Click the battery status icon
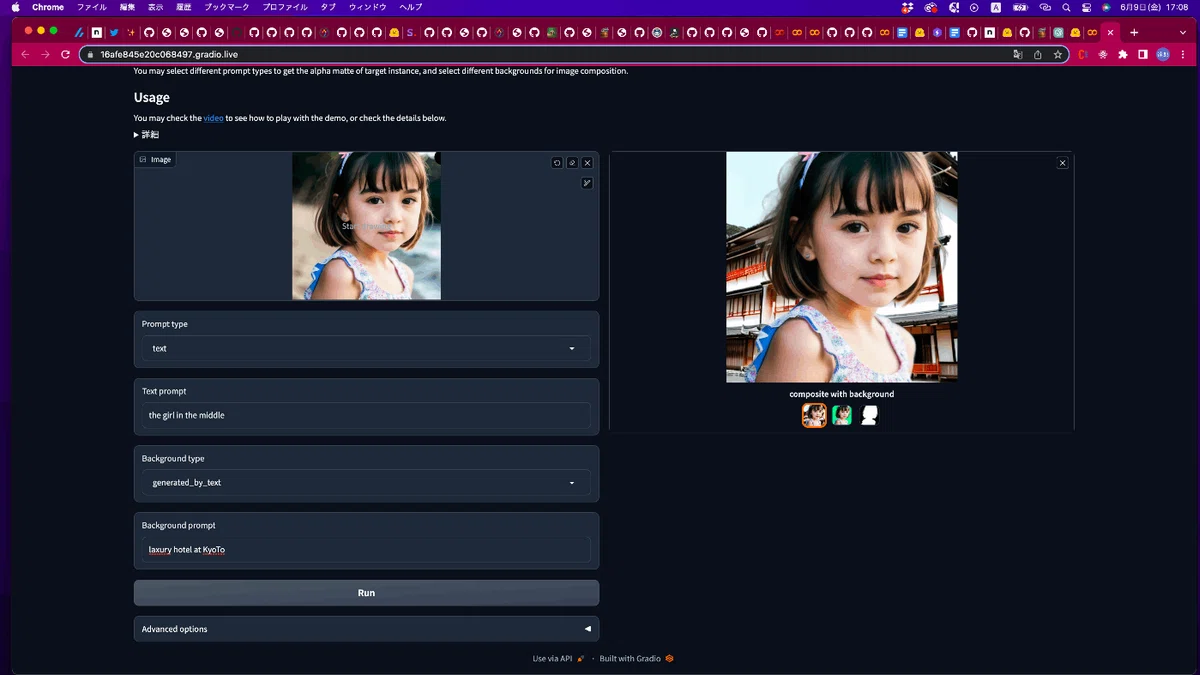Image resolution: width=1200 pixels, height=675 pixels. pos(1020,7)
